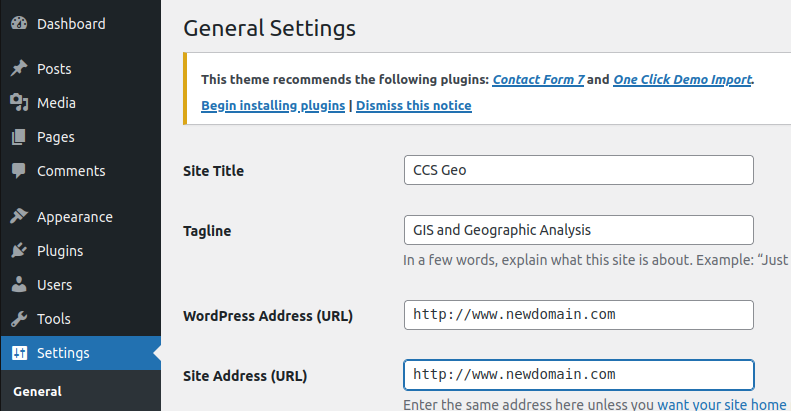
Task: Click the Users person icon
Action: point(19,285)
